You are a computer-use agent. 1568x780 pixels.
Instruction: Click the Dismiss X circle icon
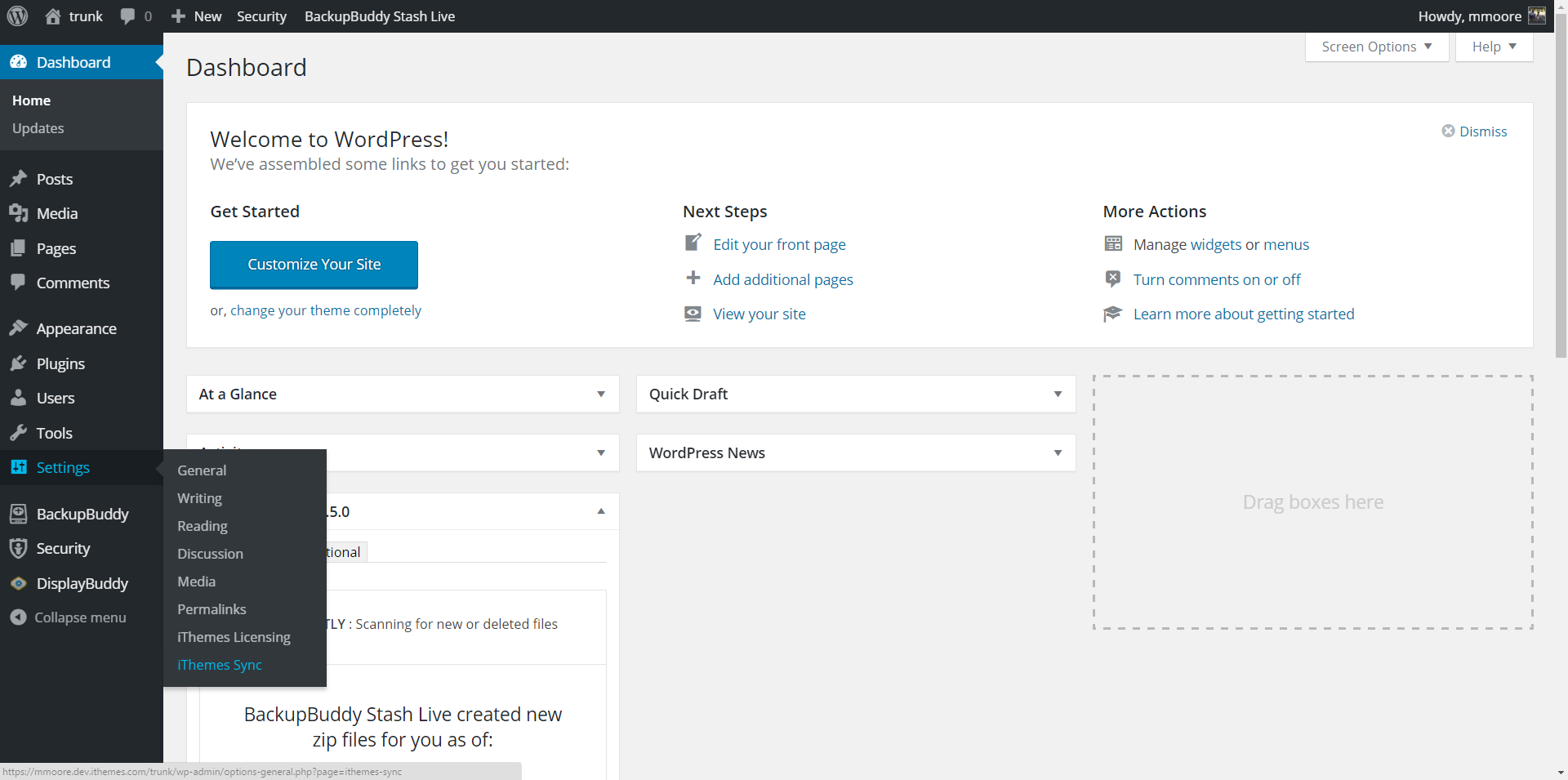(1448, 131)
